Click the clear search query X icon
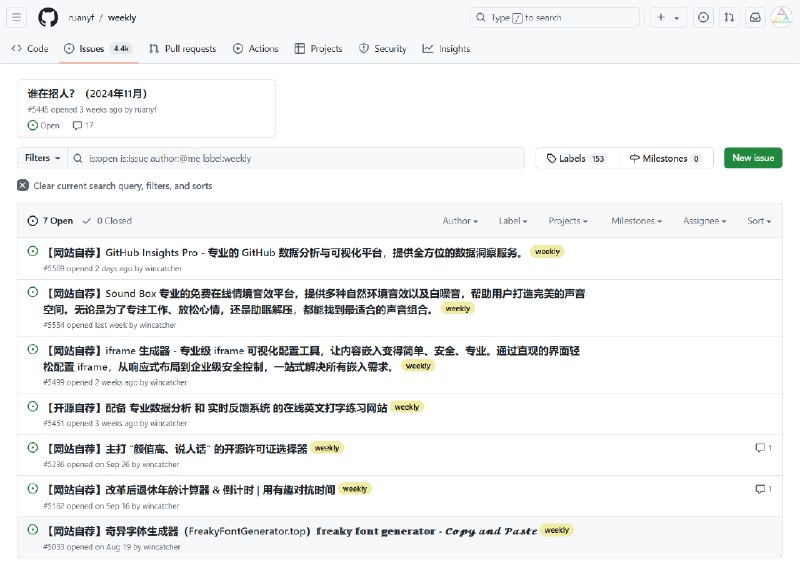This screenshot has width=800, height=569. click(23, 185)
